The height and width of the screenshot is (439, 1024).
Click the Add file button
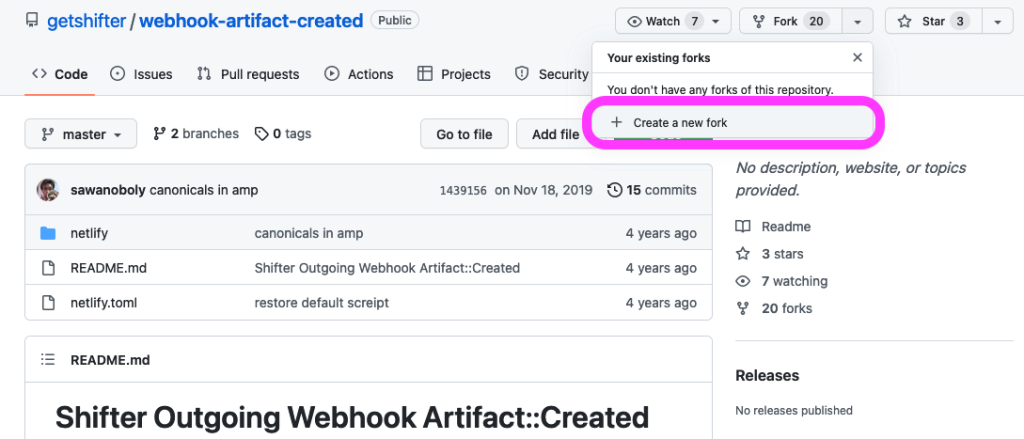[555, 134]
